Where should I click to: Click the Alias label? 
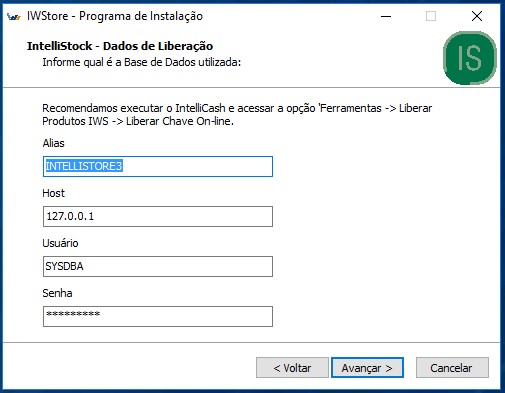(53, 143)
